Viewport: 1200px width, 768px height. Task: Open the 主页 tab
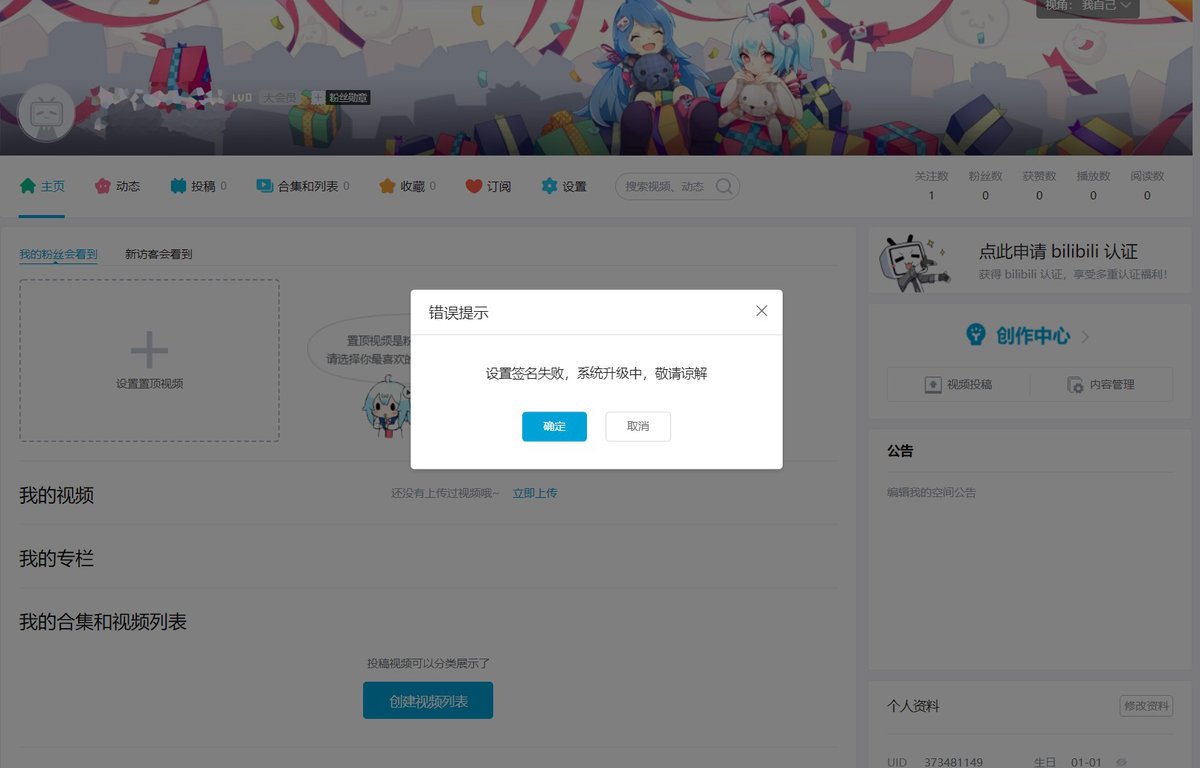click(42, 186)
